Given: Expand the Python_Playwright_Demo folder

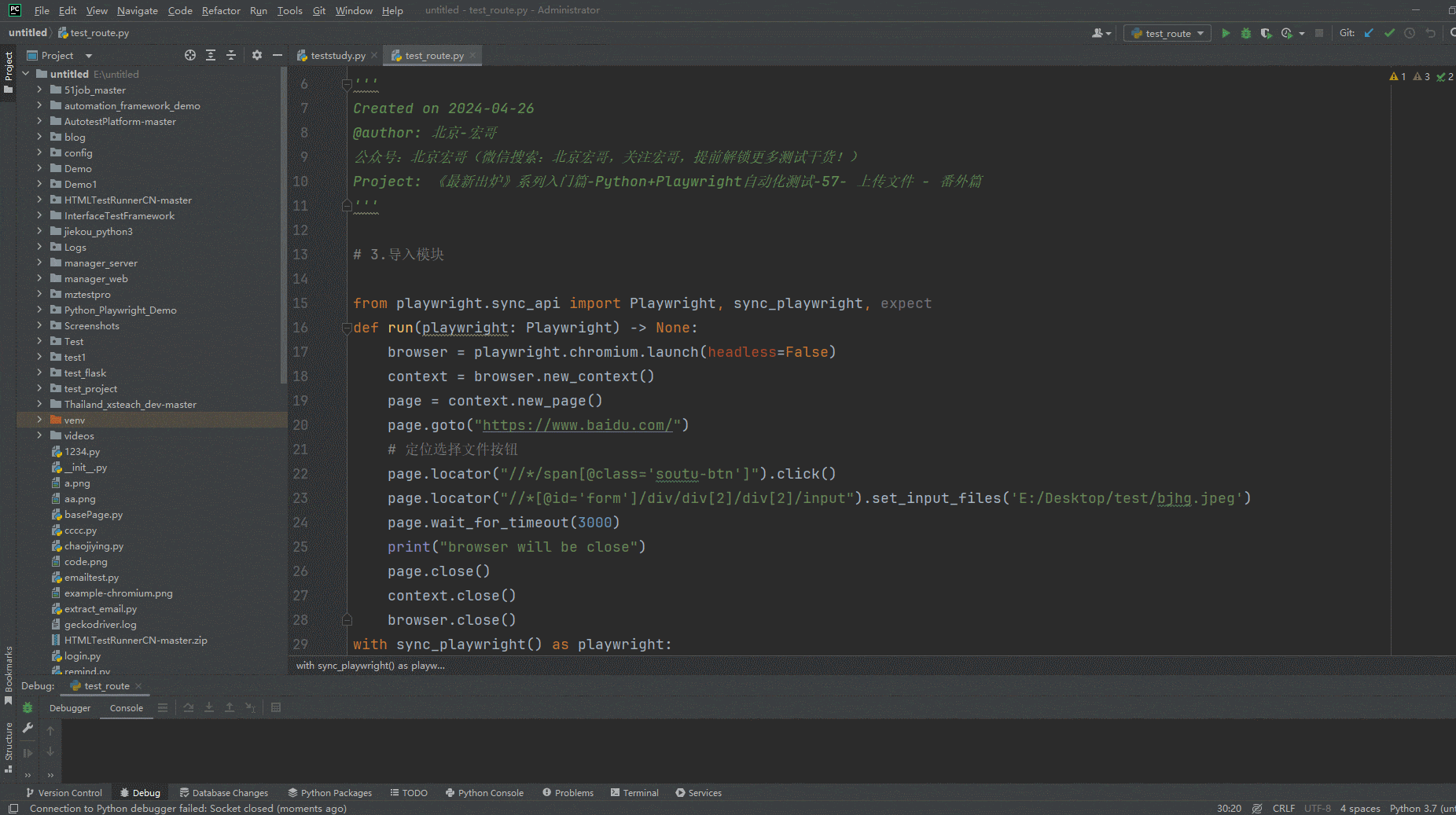Looking at the screenshot, I should [x=39, y=310].
